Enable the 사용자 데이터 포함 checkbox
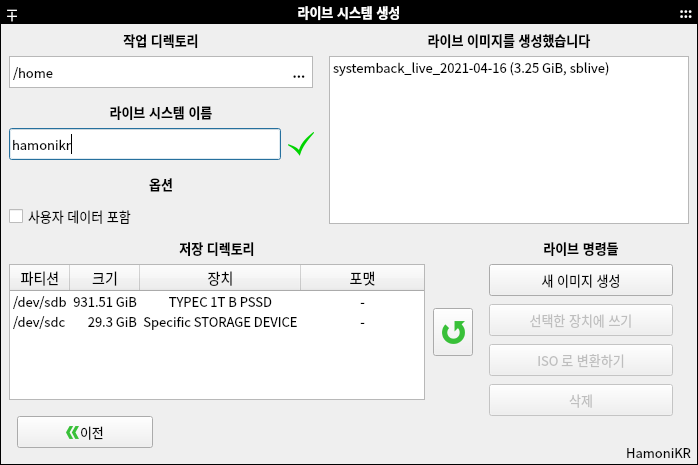The image size is (698, 465). click(x=16, y=217)
